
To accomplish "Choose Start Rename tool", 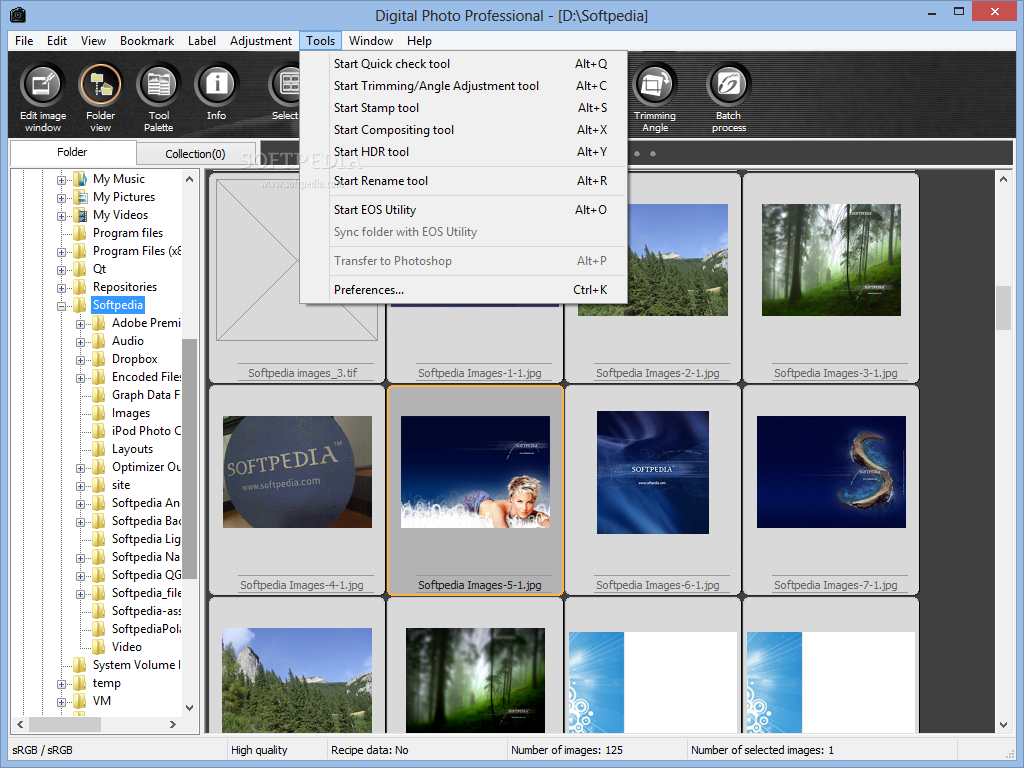I will pos(464,181).
